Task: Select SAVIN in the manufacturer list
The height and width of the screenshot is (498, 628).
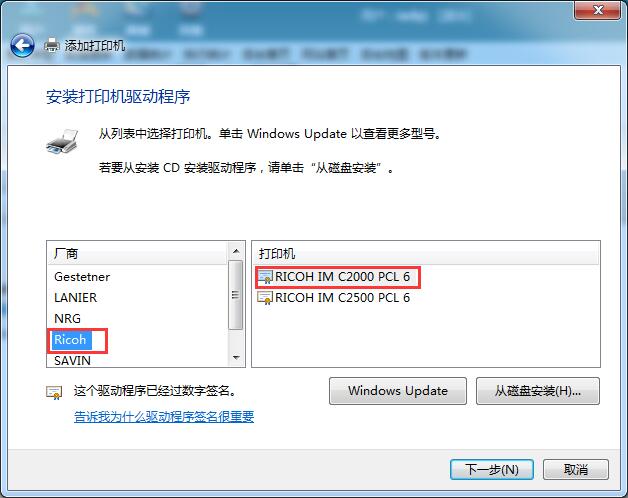Action: pos(72,361)
